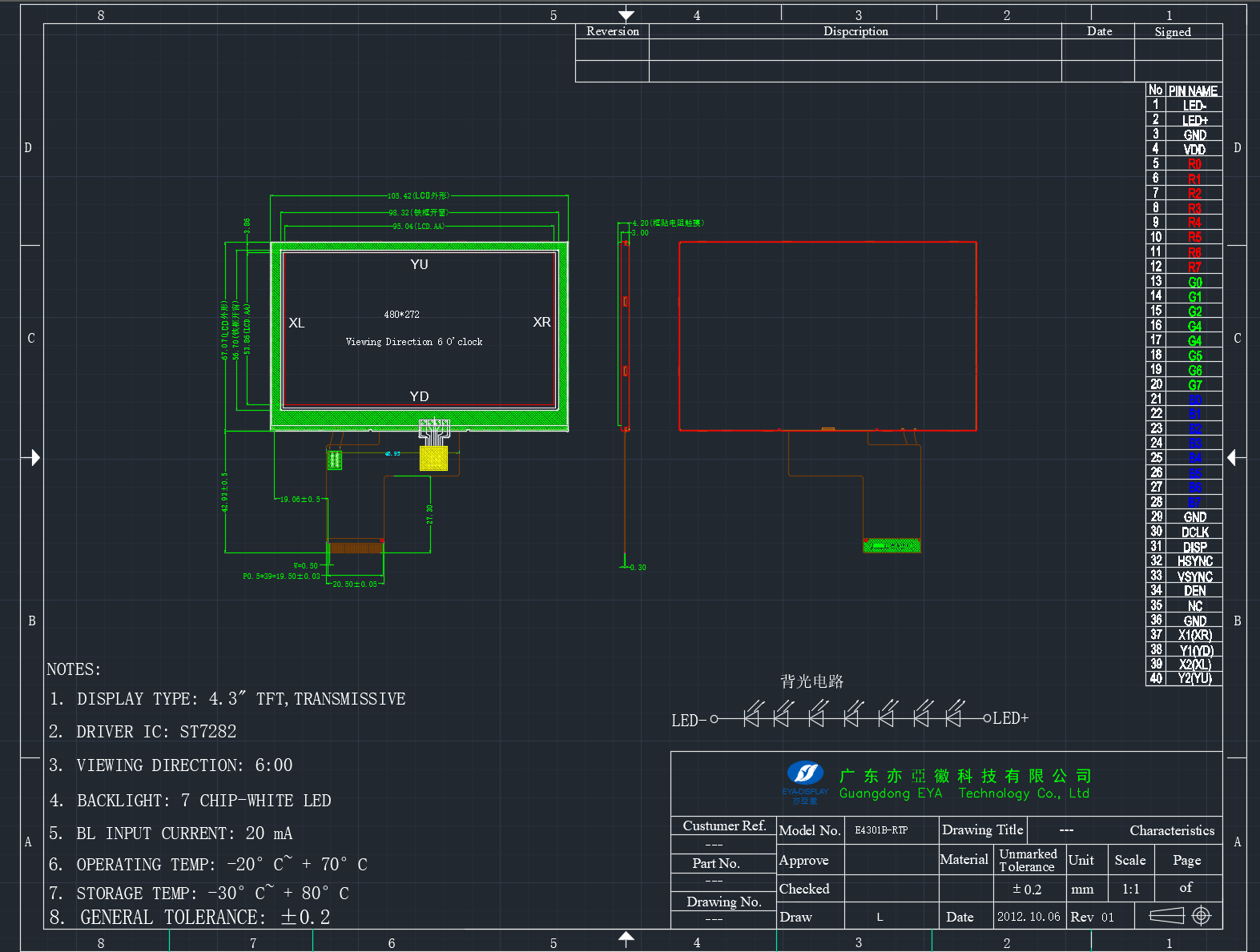Click the 'STORAGE TEMP' note line
The image size is (1260, 952).
(x=199, y=894)
